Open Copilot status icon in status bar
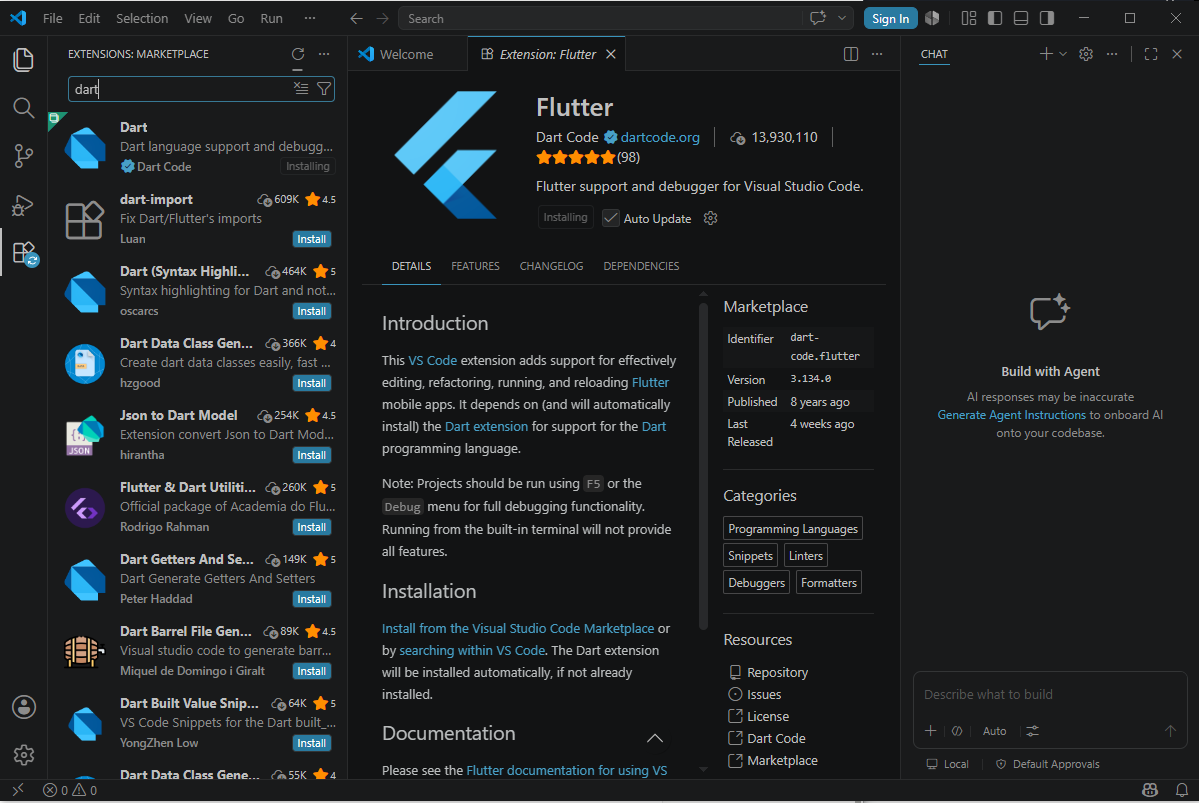This screenshot has width=1199, height=803. (1150, 790)
